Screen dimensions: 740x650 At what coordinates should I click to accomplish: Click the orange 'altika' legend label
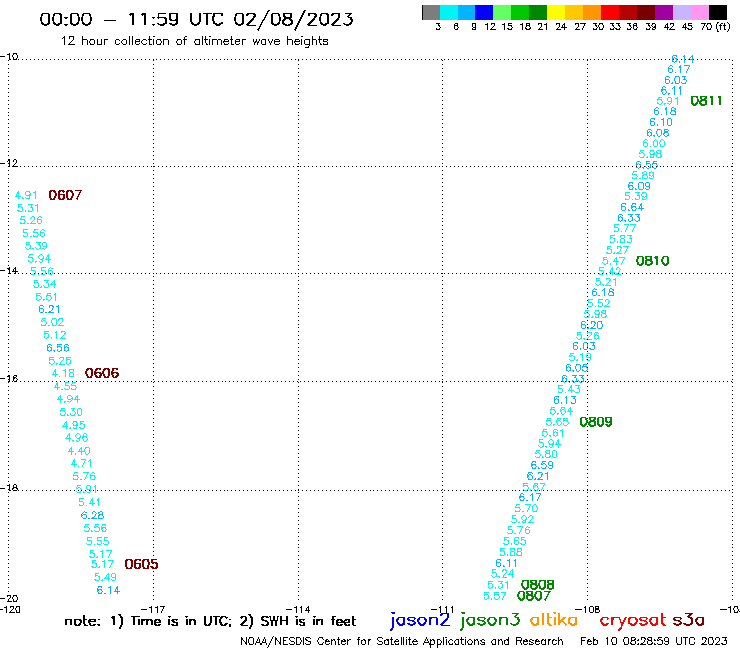[553, 619]
